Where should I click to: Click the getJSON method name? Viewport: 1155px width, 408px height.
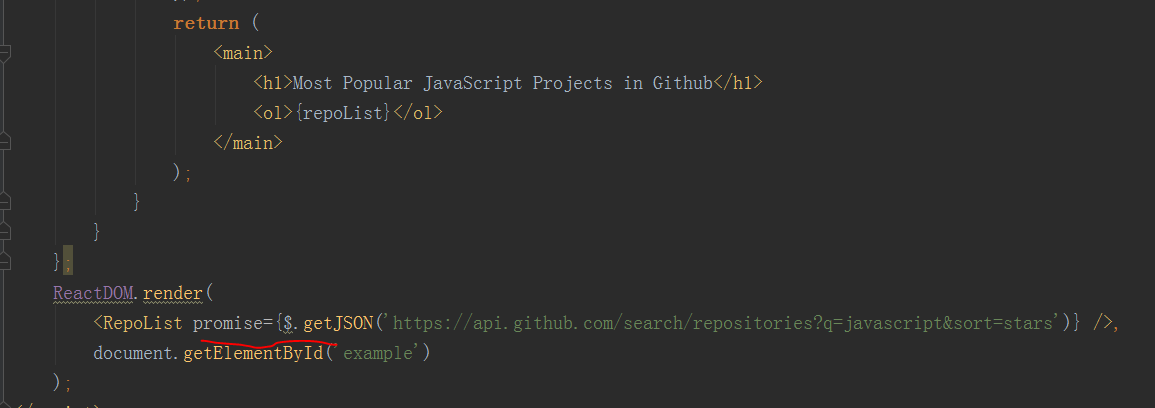pos(338,323)
